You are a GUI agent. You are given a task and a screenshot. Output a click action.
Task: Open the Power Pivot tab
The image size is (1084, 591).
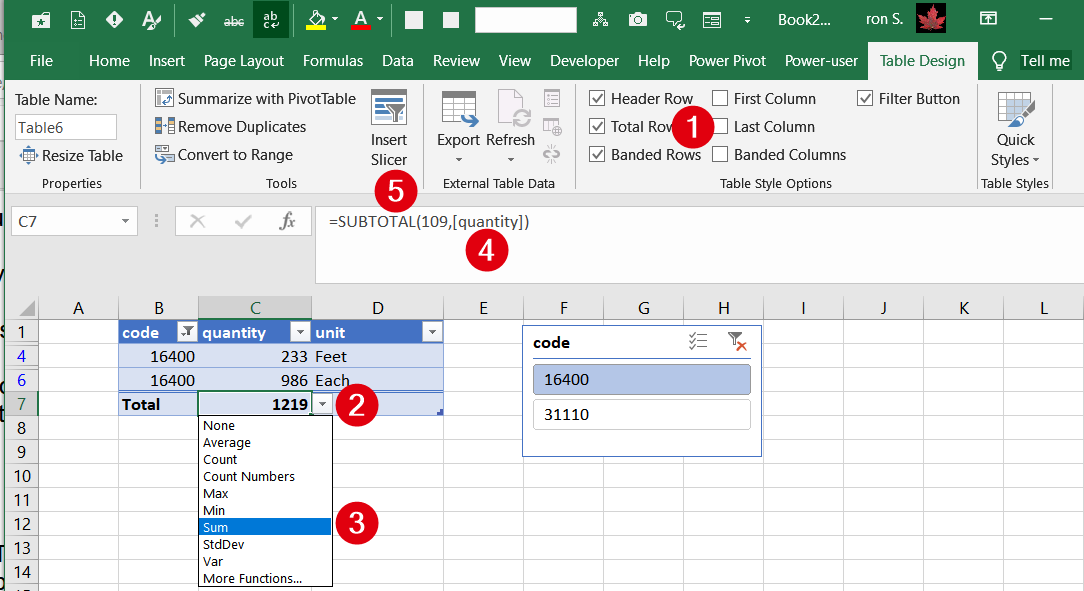click(x=727, y=61)
